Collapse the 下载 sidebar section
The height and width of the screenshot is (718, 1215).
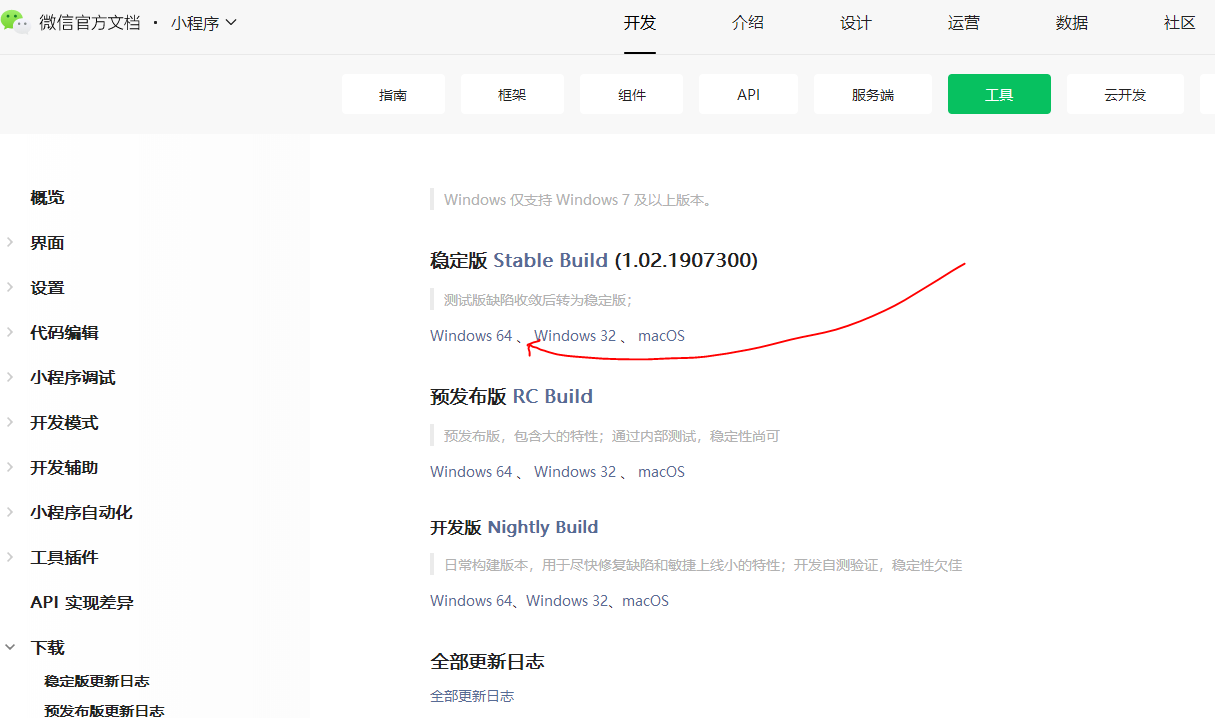pos(47,647)
